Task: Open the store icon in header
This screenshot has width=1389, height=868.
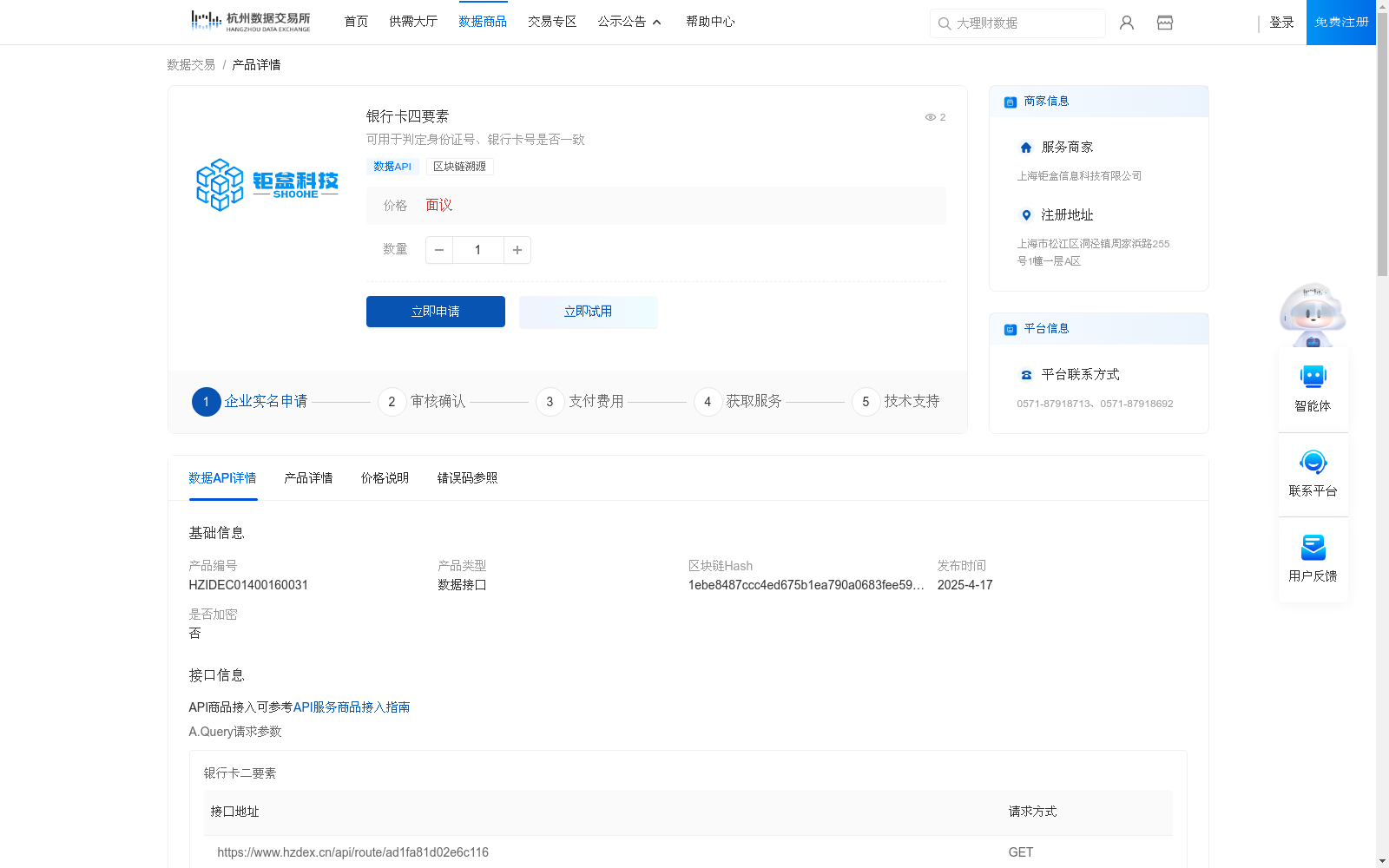Action: coord(1165,23)
